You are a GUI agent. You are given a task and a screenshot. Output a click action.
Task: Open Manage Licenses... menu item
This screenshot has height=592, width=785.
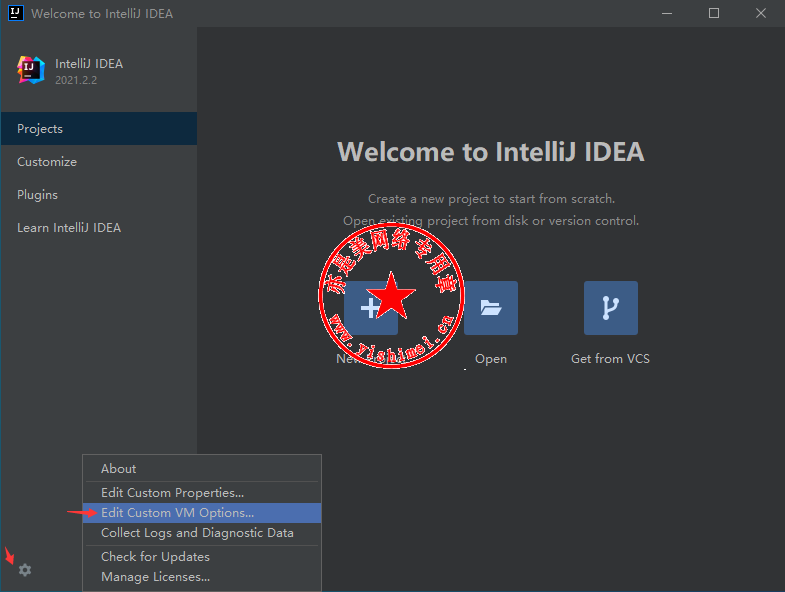[x=202, y=577]
